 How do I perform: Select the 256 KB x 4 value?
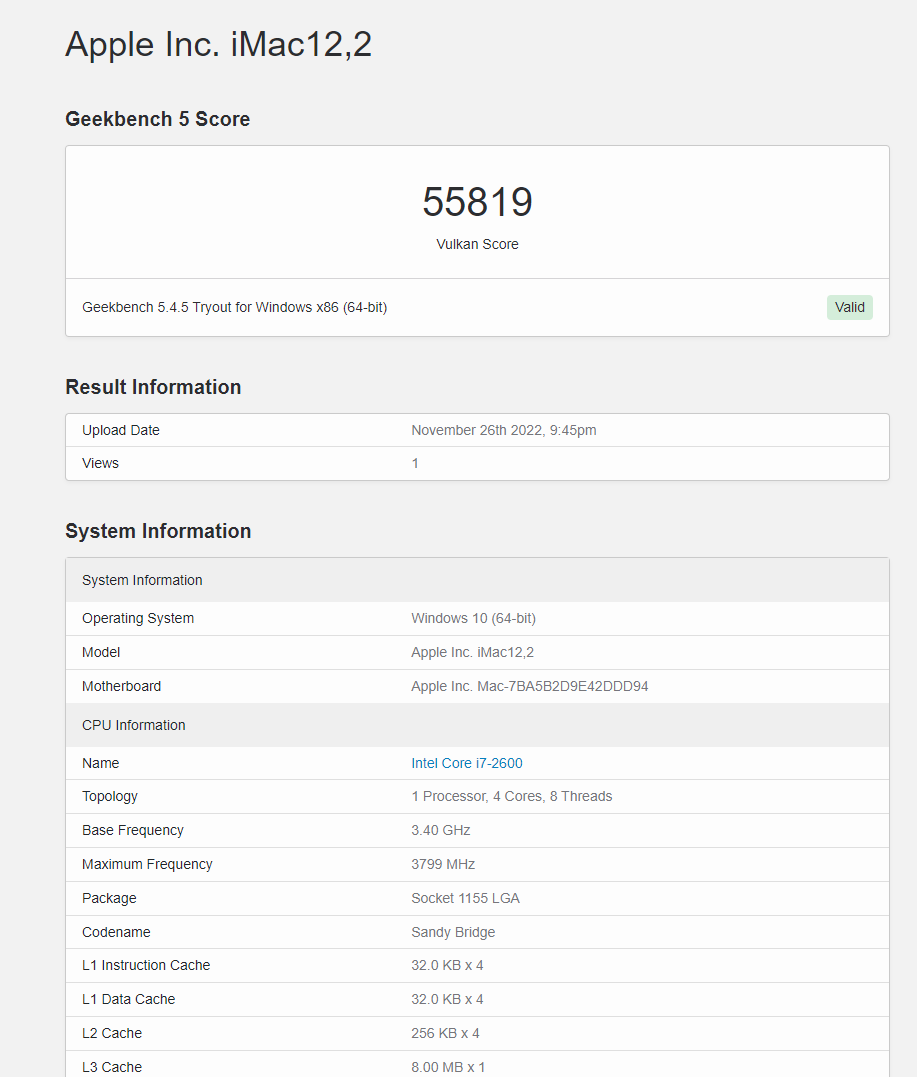(x=445, y=1033)
